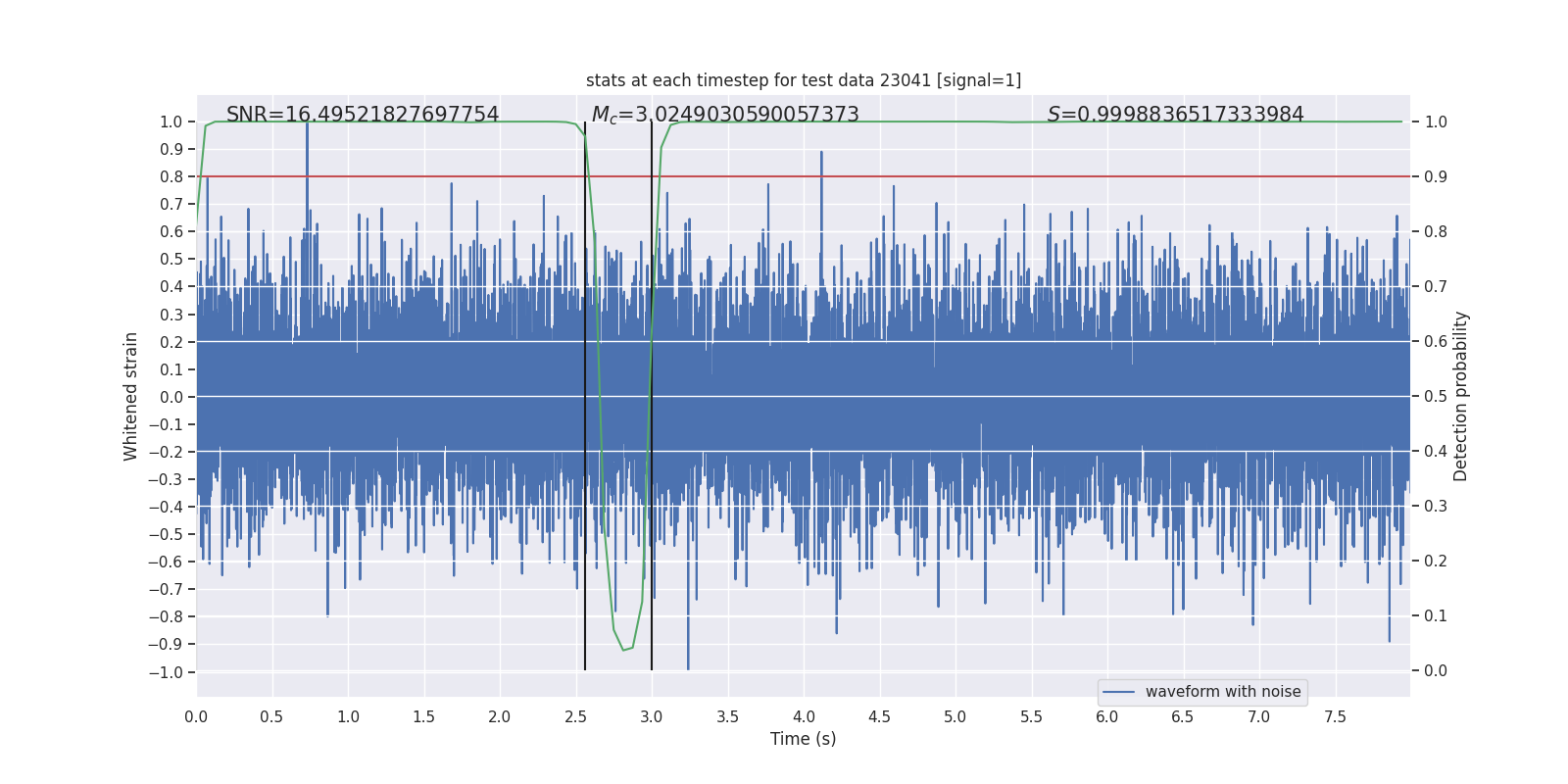Click the 0.8 tick on Detection probability axis
This screenshot has height=784, width=1568.
[x=1436, y=231]
